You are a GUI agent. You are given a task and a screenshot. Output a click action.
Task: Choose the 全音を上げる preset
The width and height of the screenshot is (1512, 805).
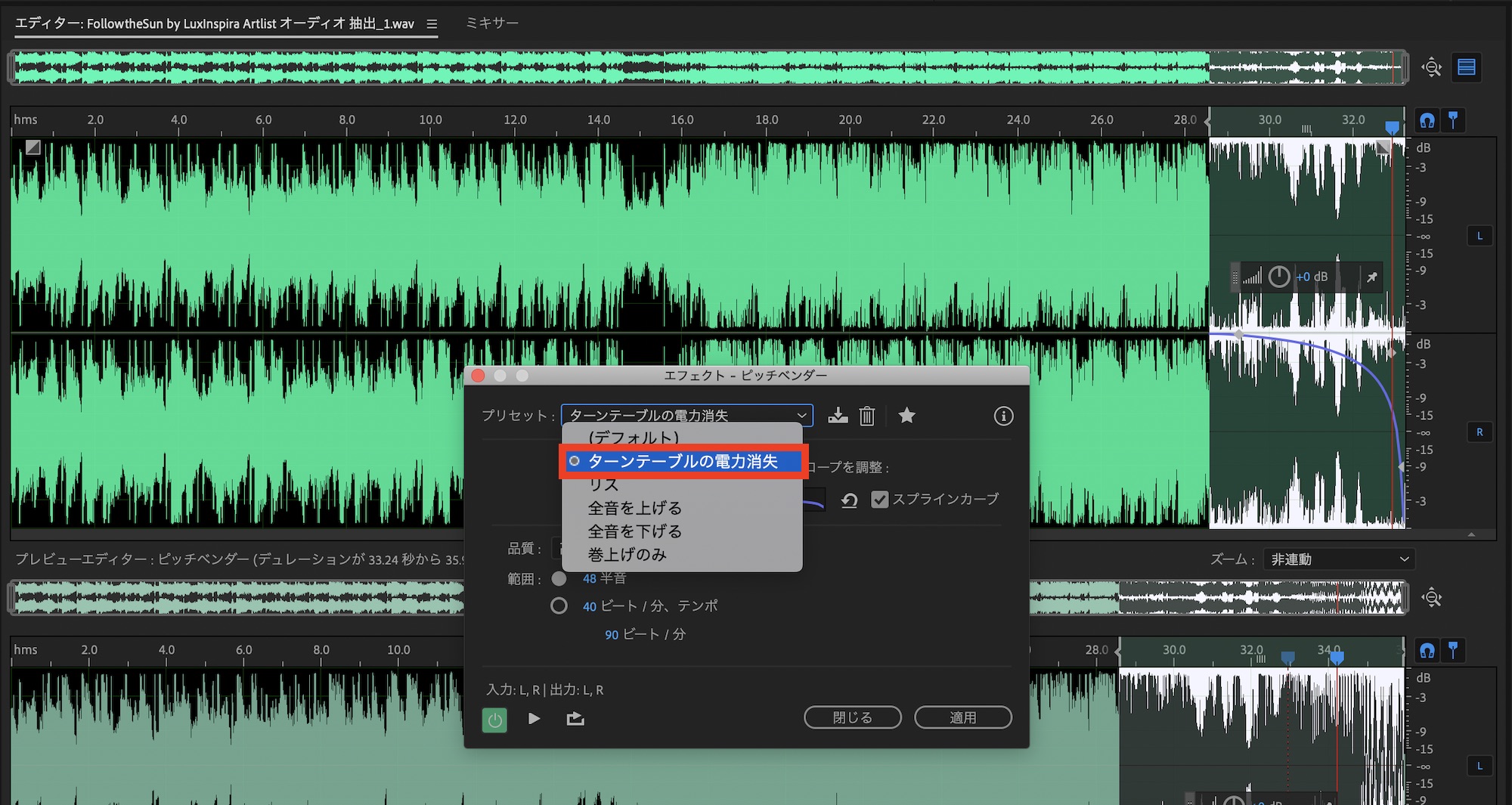(634, 508)
